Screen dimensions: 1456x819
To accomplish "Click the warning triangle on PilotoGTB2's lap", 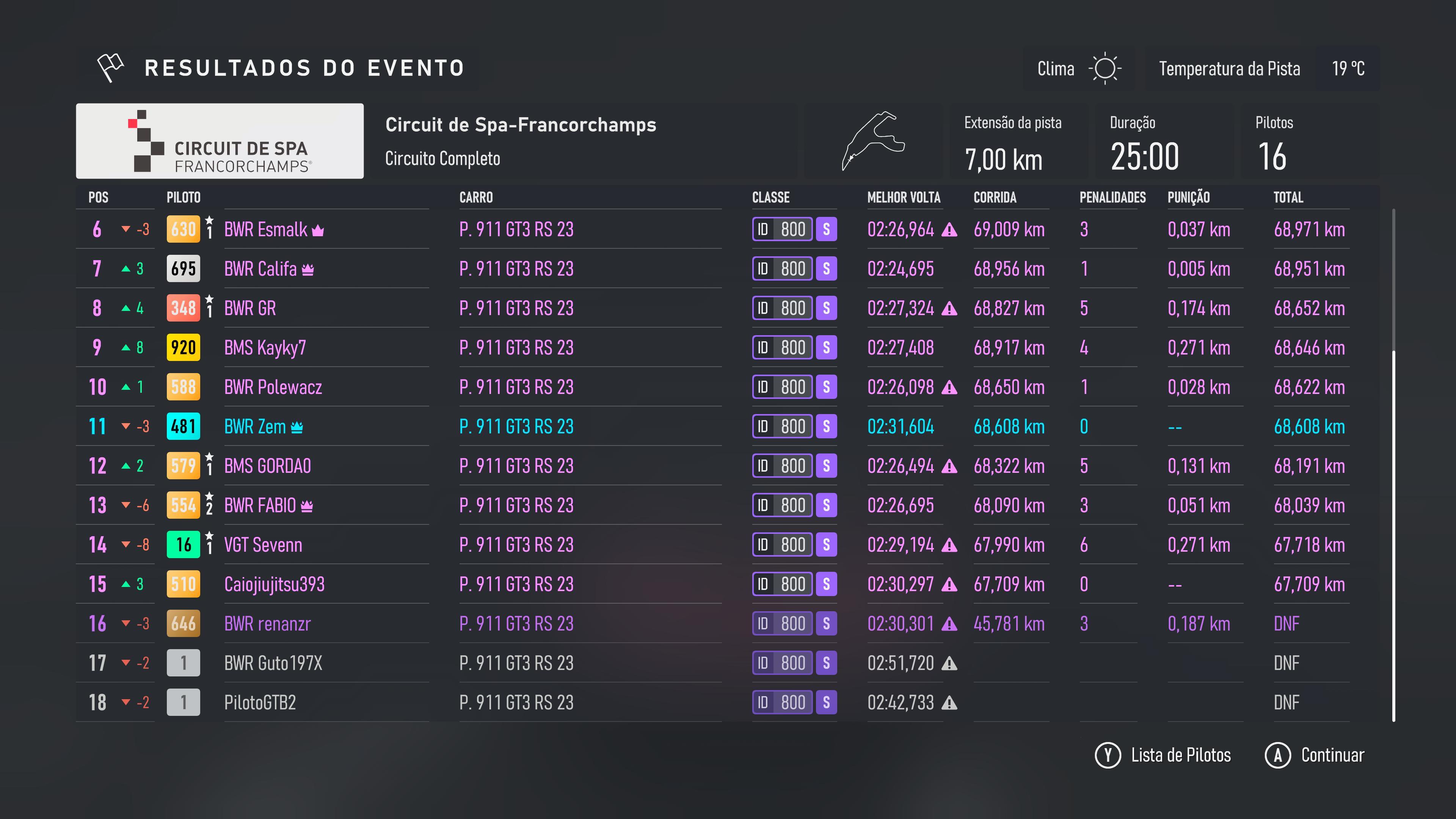I will pyautogui.click(x=949, y=703).
